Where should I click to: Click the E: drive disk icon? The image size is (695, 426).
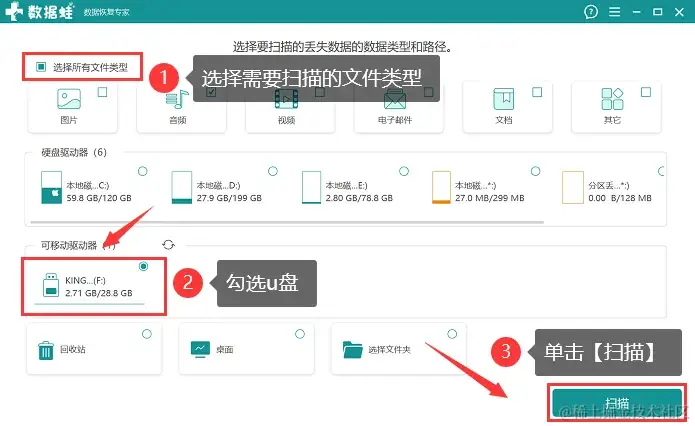point(311,188)
